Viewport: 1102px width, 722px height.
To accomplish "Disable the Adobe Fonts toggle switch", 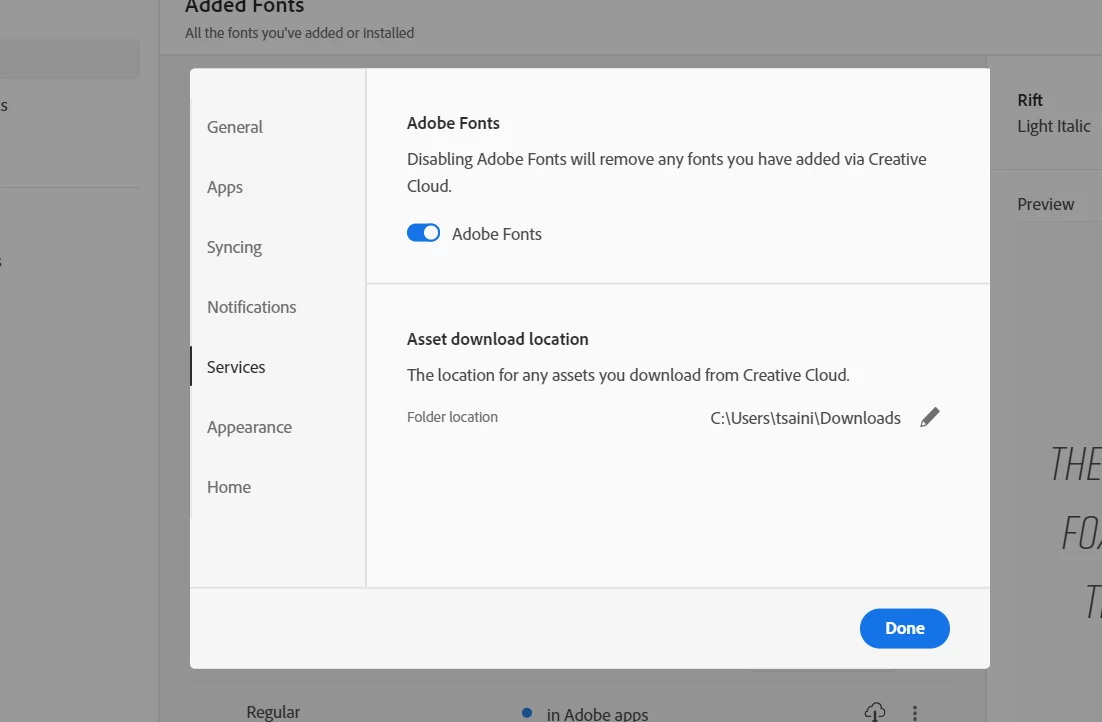I will click(x=423, y=233).
